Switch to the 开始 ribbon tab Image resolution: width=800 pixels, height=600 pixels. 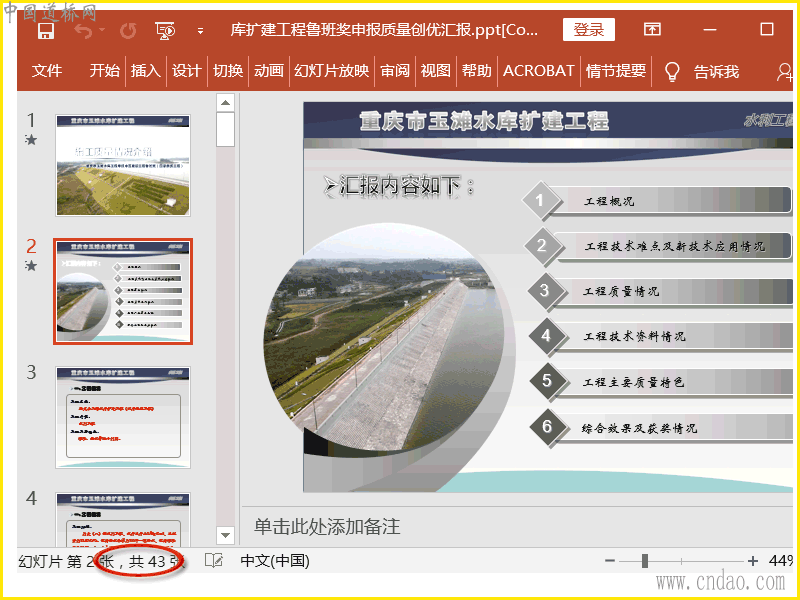tap(105, 71)
